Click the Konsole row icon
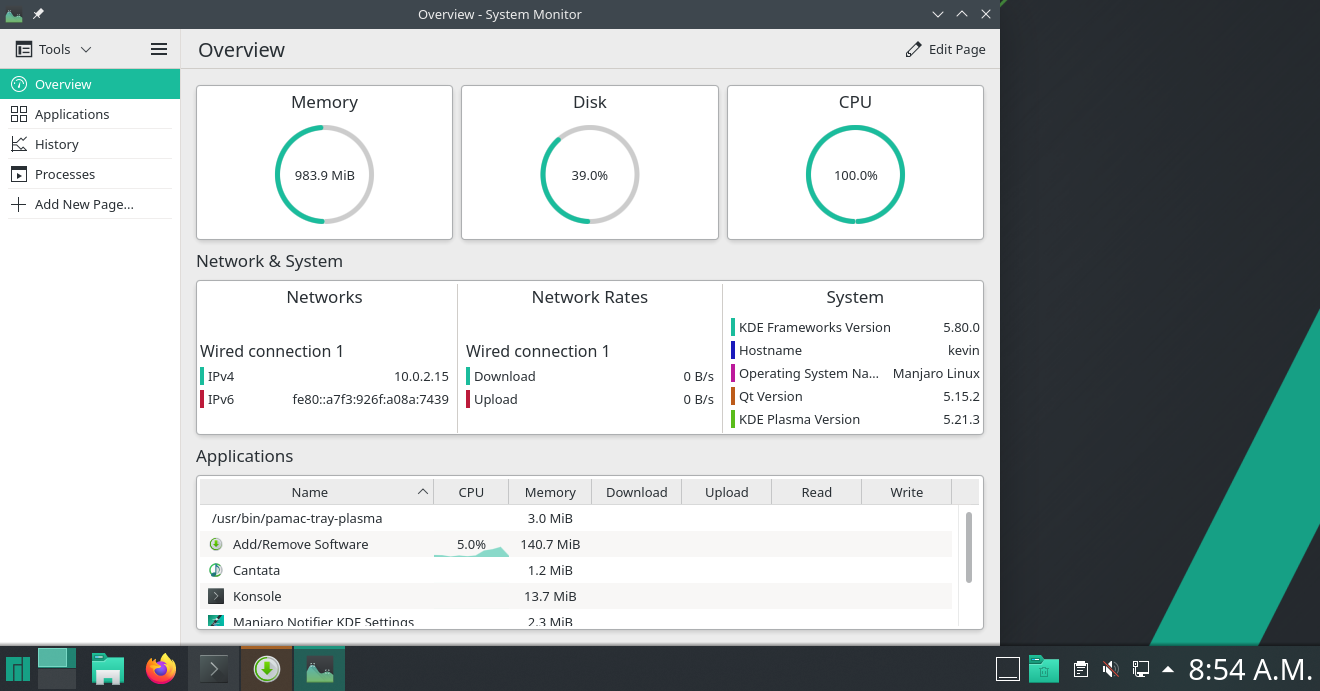 click(215, 596)
